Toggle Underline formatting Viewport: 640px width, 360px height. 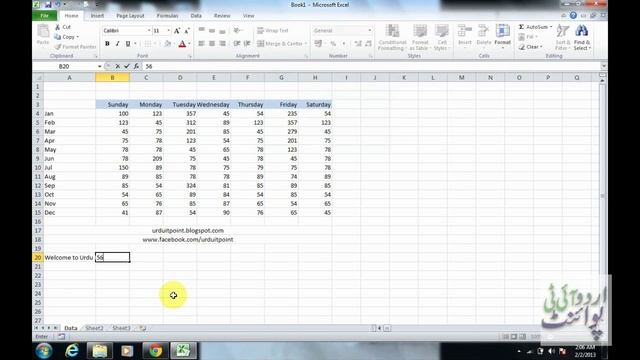pos(128,44)
